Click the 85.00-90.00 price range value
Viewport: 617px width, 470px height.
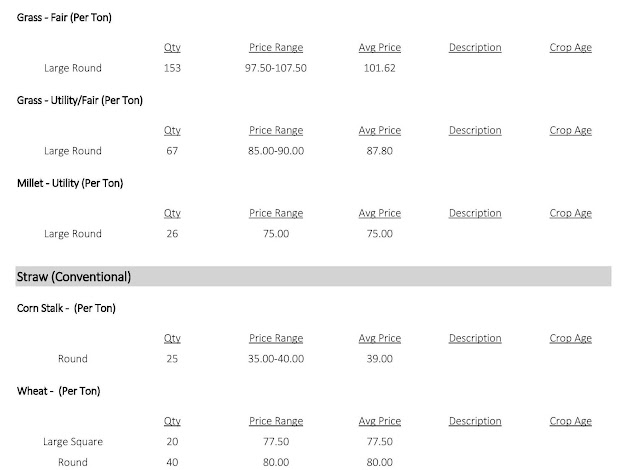click(x=276, y=151)
